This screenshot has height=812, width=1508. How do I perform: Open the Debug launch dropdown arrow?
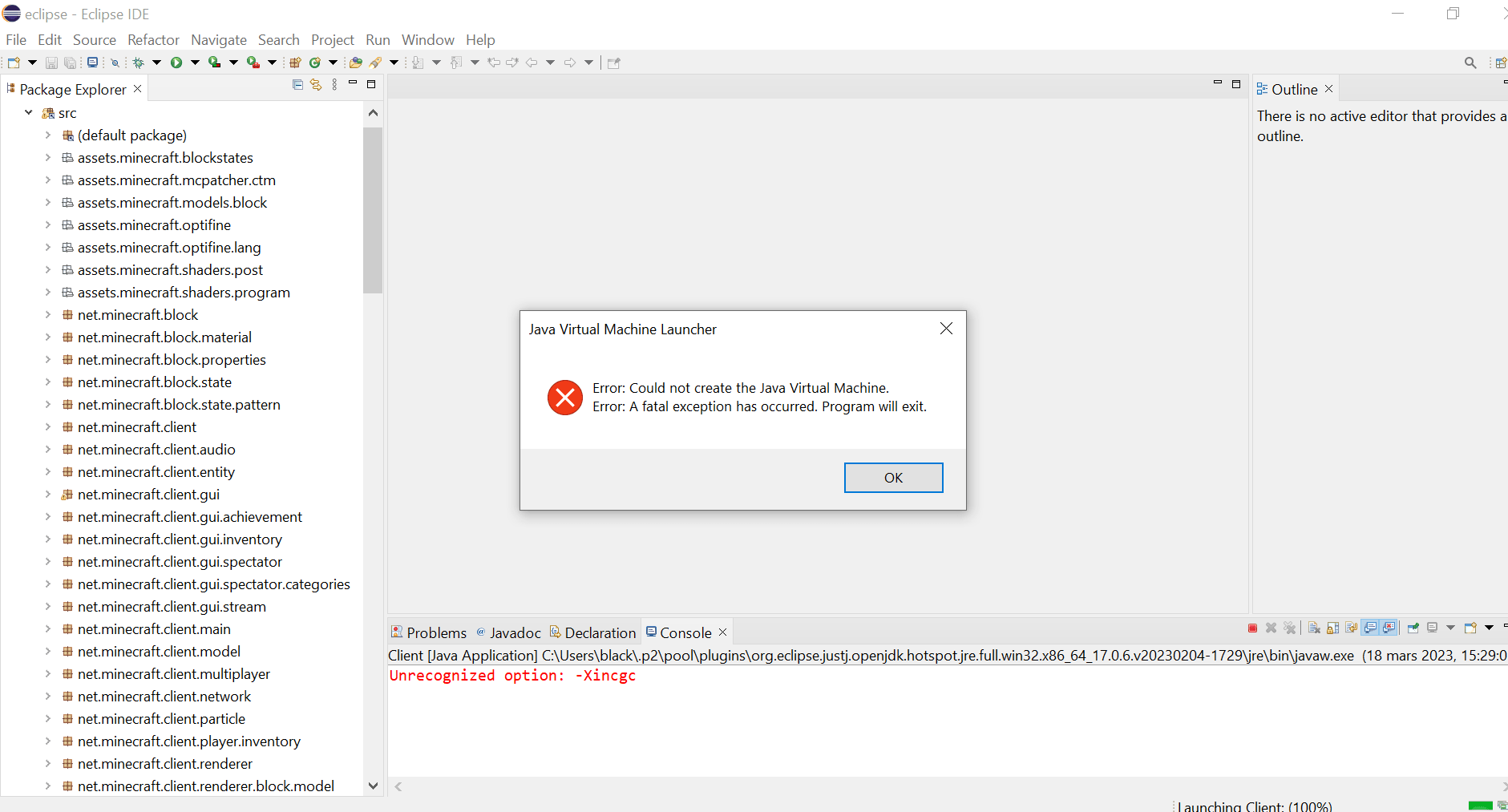tap(157, 63)
